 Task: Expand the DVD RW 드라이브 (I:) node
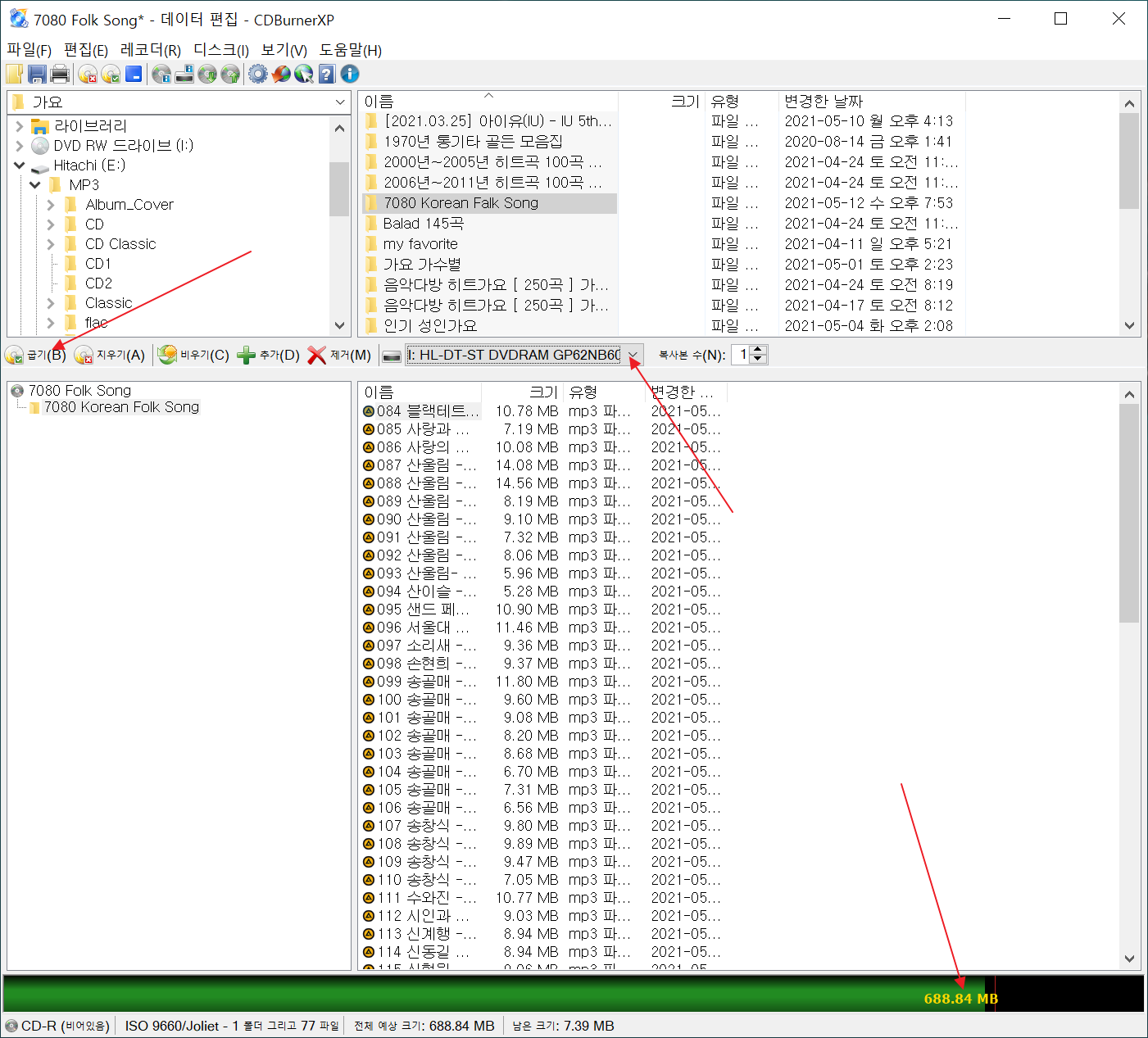coord(20,146)
